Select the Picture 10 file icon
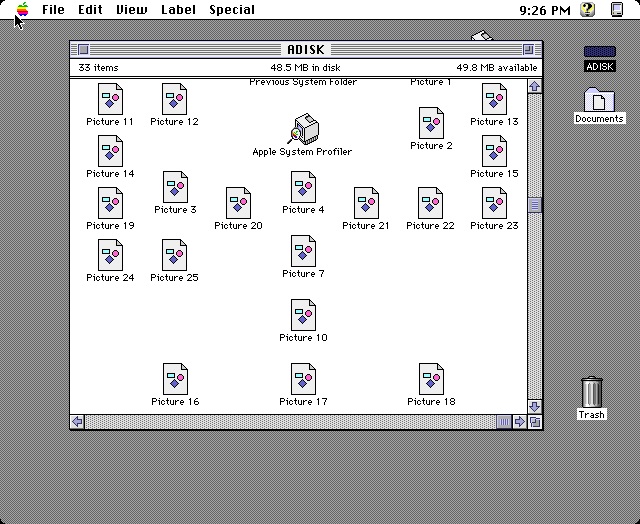This screenshot has height=524, width=640. [x=303, y=315]
